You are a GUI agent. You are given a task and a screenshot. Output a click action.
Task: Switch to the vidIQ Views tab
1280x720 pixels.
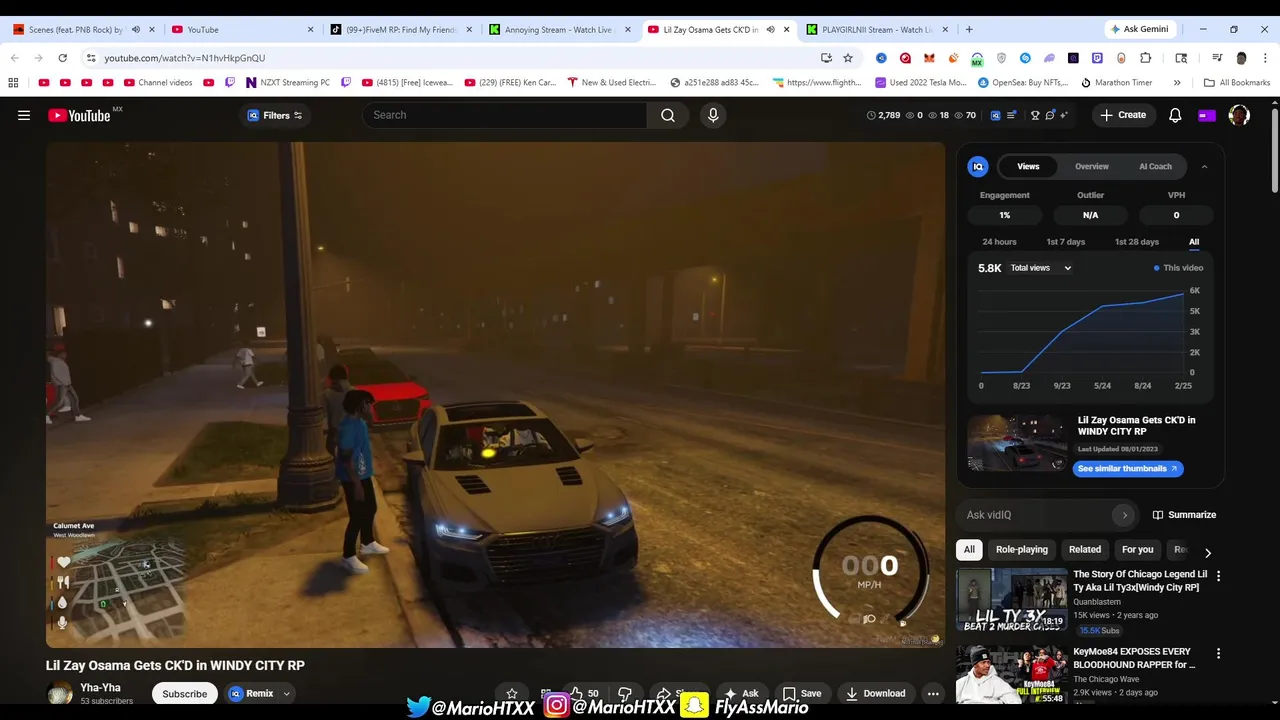1028,167
